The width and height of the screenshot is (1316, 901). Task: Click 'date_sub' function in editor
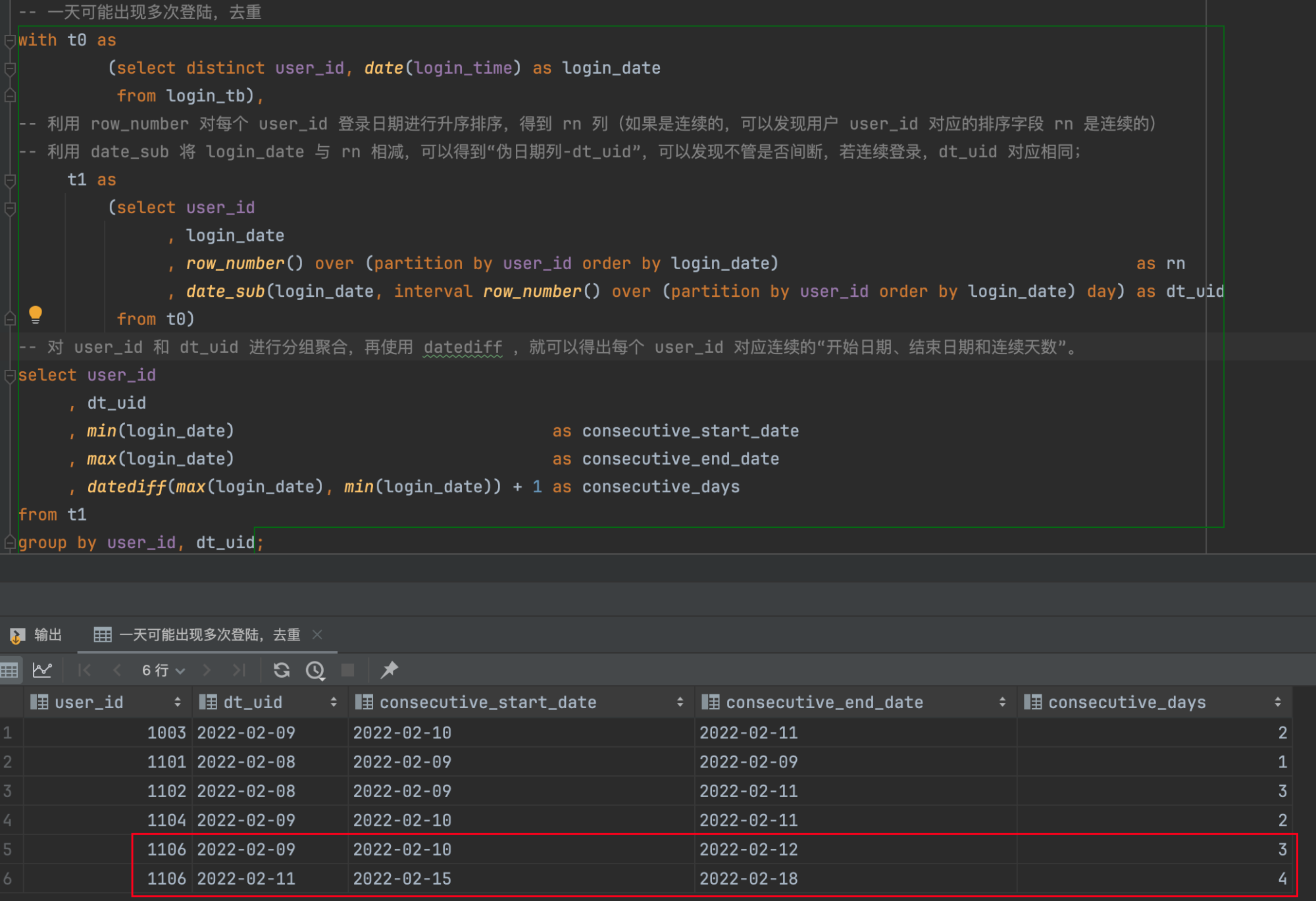click(x=225, y=292)
